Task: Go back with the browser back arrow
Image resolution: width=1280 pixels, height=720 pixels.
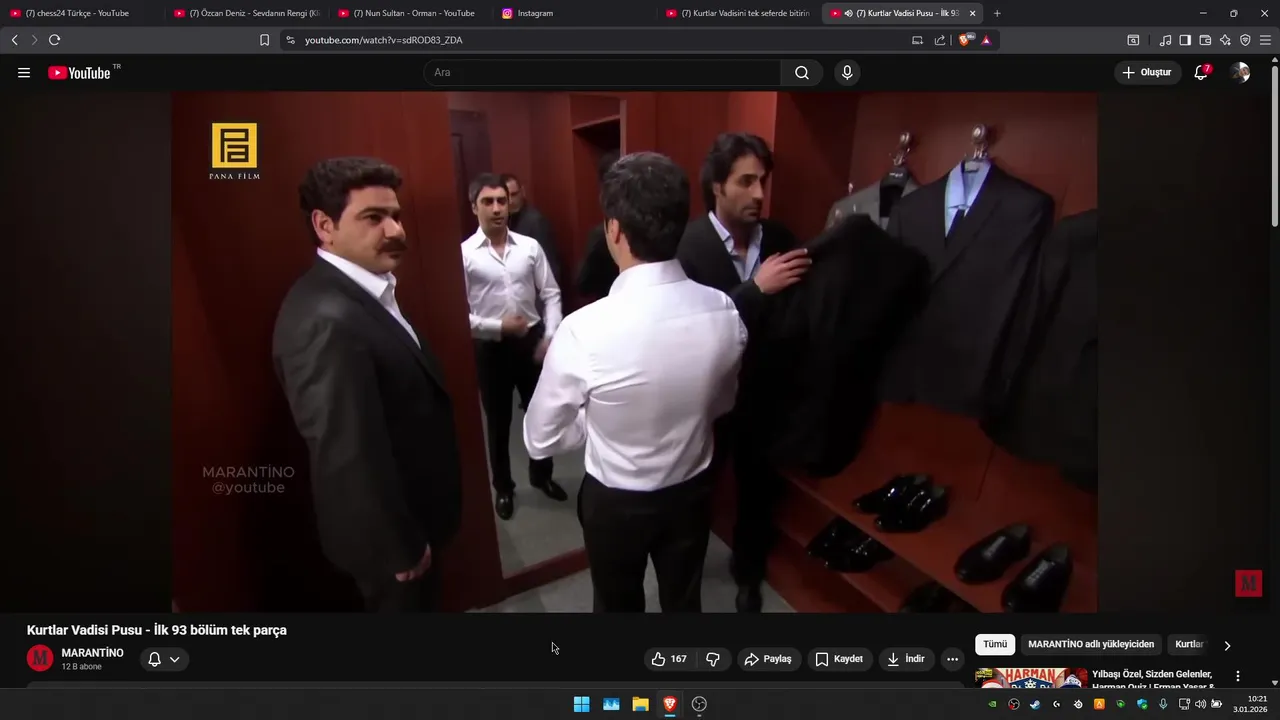Action: (14, 40)
